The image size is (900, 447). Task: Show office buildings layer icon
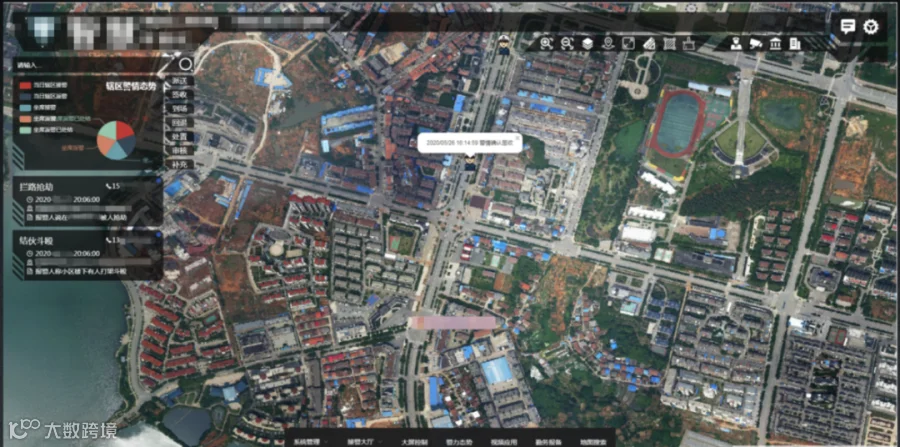pyautogui.click(x=795, y=43)
